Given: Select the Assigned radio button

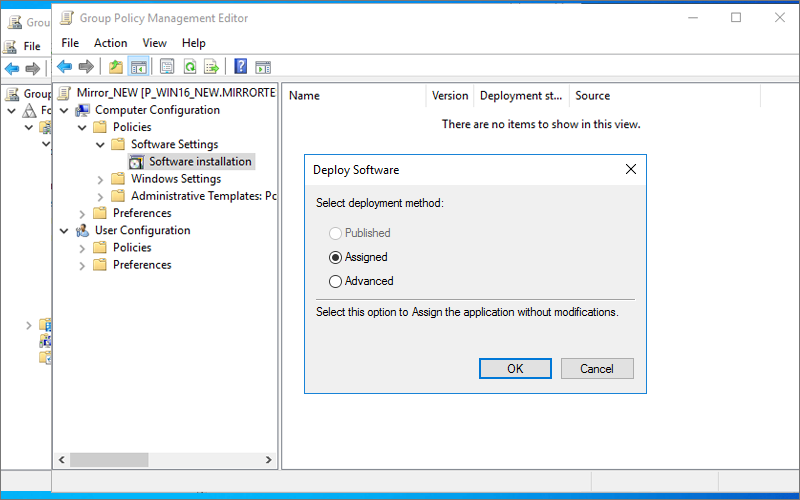Looking at the screenshot, I should click(x=335, y=257).
